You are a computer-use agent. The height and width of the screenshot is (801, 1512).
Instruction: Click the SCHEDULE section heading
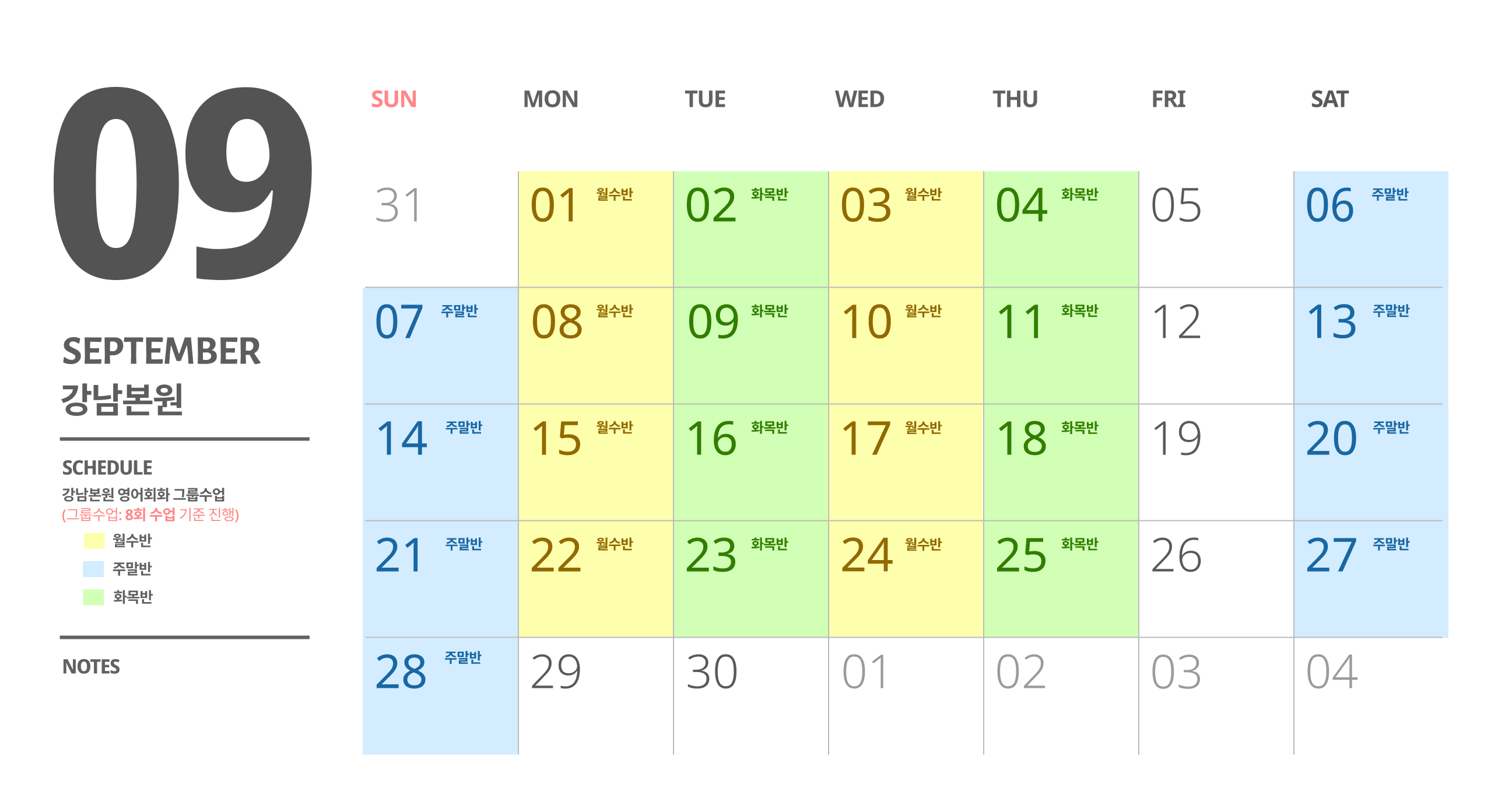(107, 468)
